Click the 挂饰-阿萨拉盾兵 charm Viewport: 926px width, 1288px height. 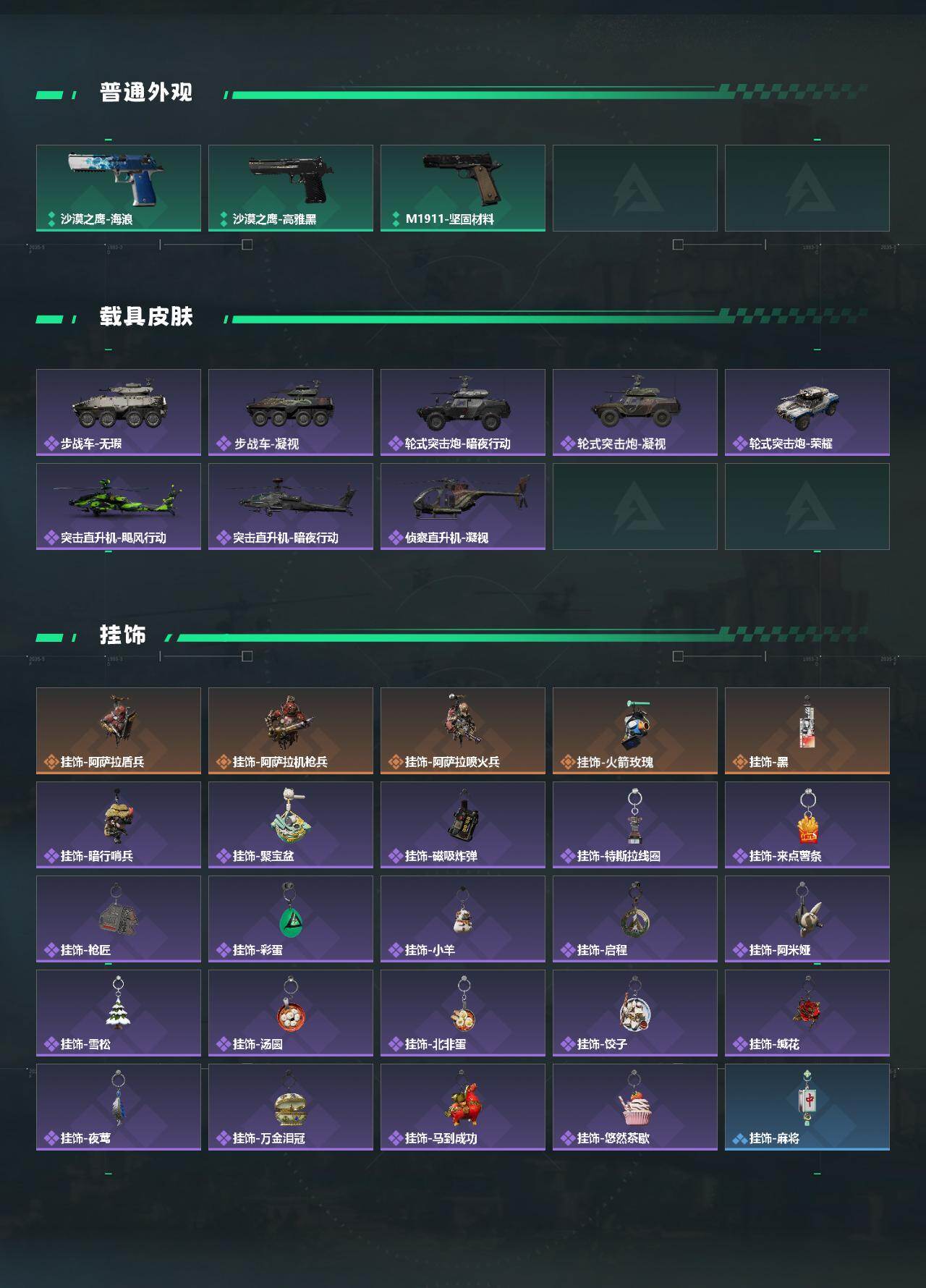pyautogui.click(x=119, y=731)
